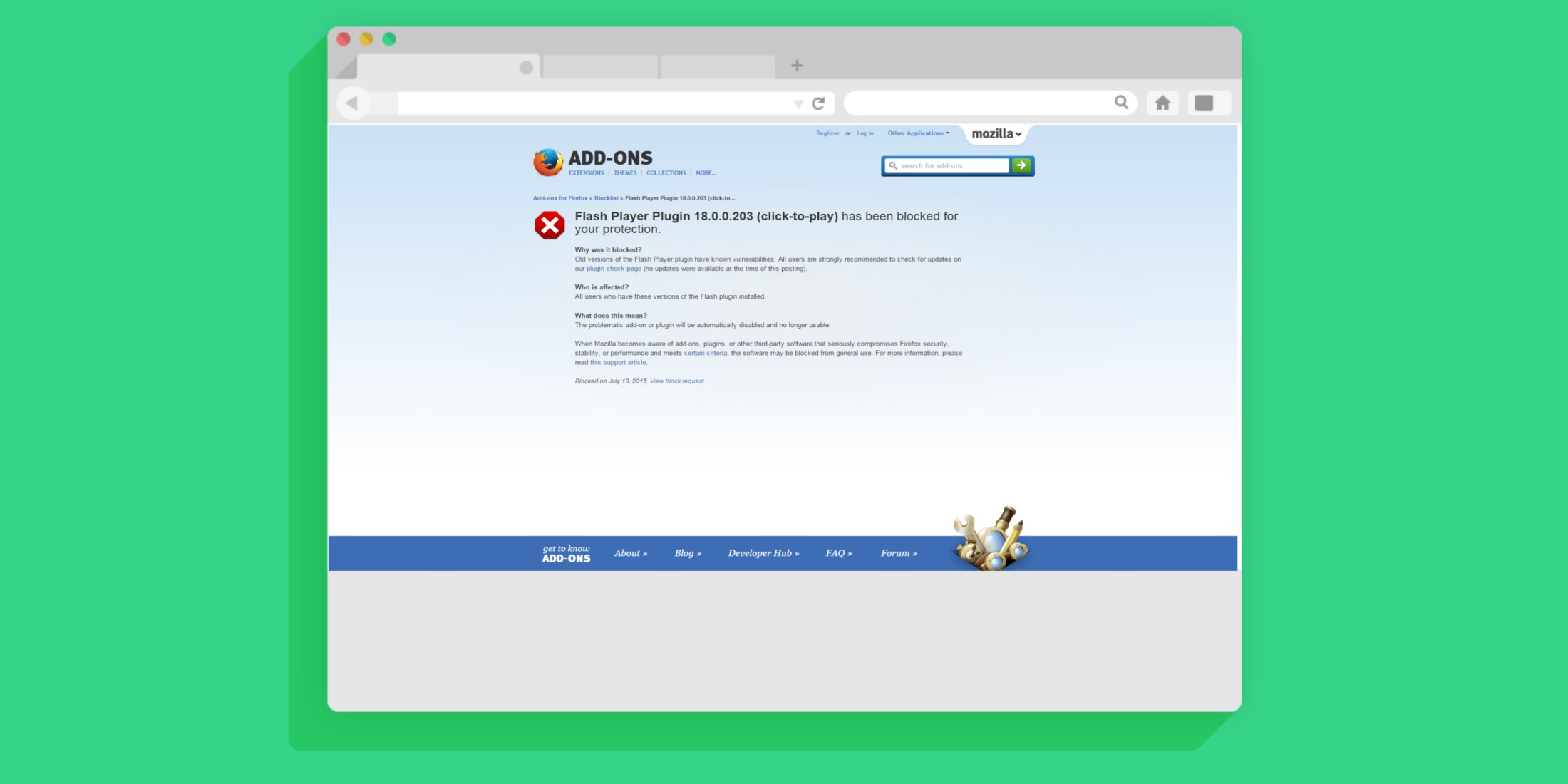Submit add-on search with green arrow
The width and height of the screenshot is (1568, 784).
click(x=1021, y=165)
